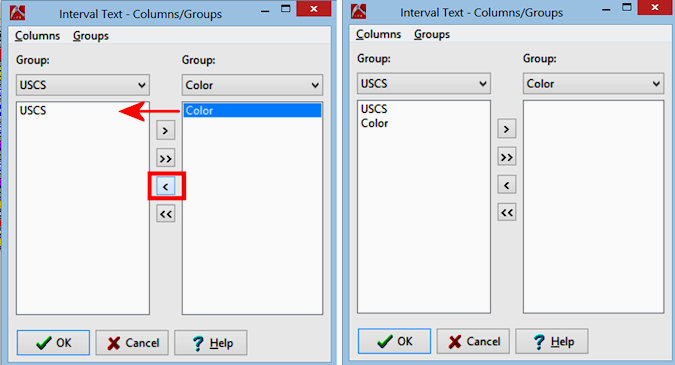675x365 pixels.
Task: Open the Groups menu in right dialog
Action: tap(432, 34)
